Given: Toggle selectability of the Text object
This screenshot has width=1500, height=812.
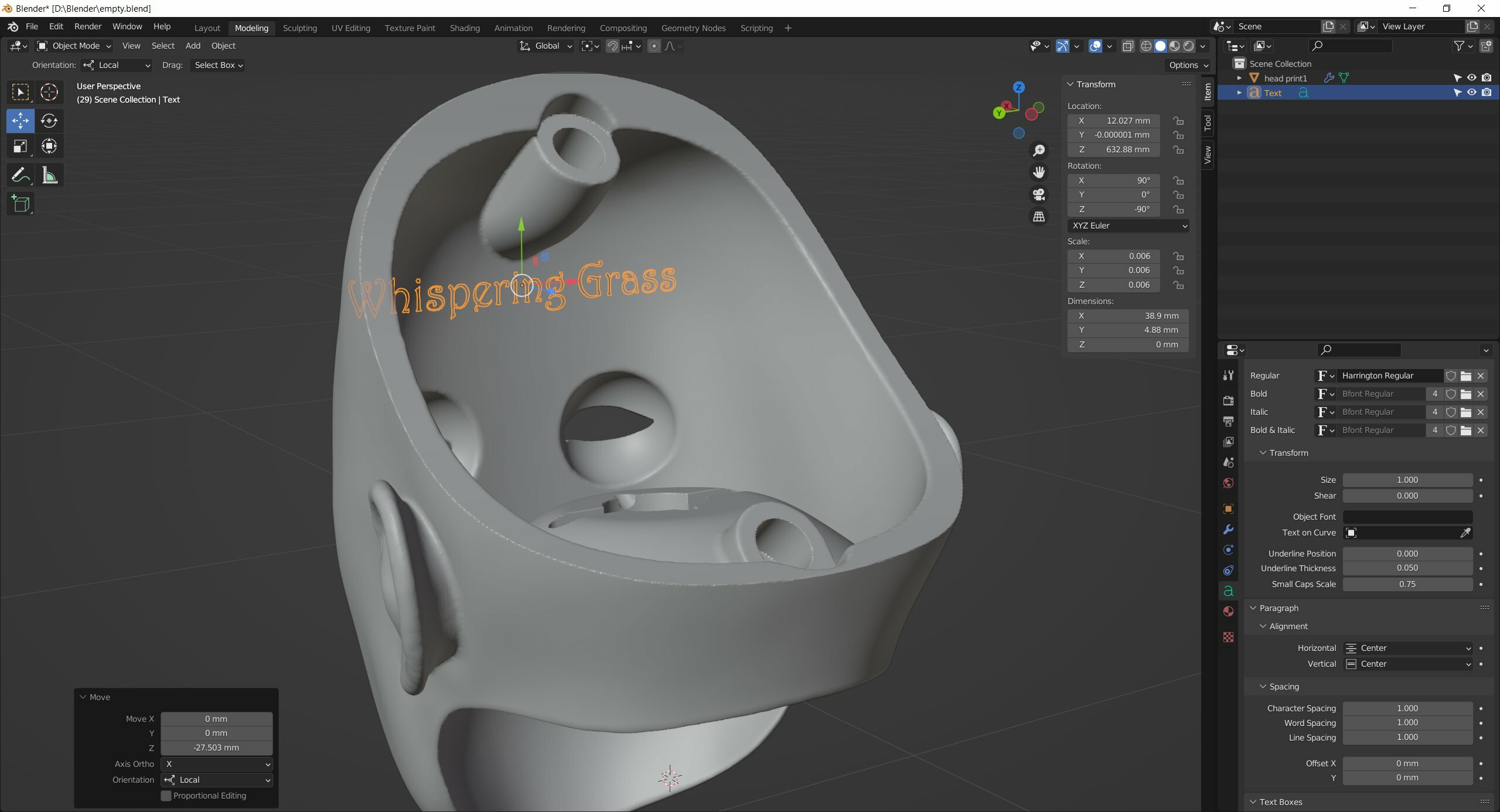Looking at the screenshot, I should pos(1457,93).
